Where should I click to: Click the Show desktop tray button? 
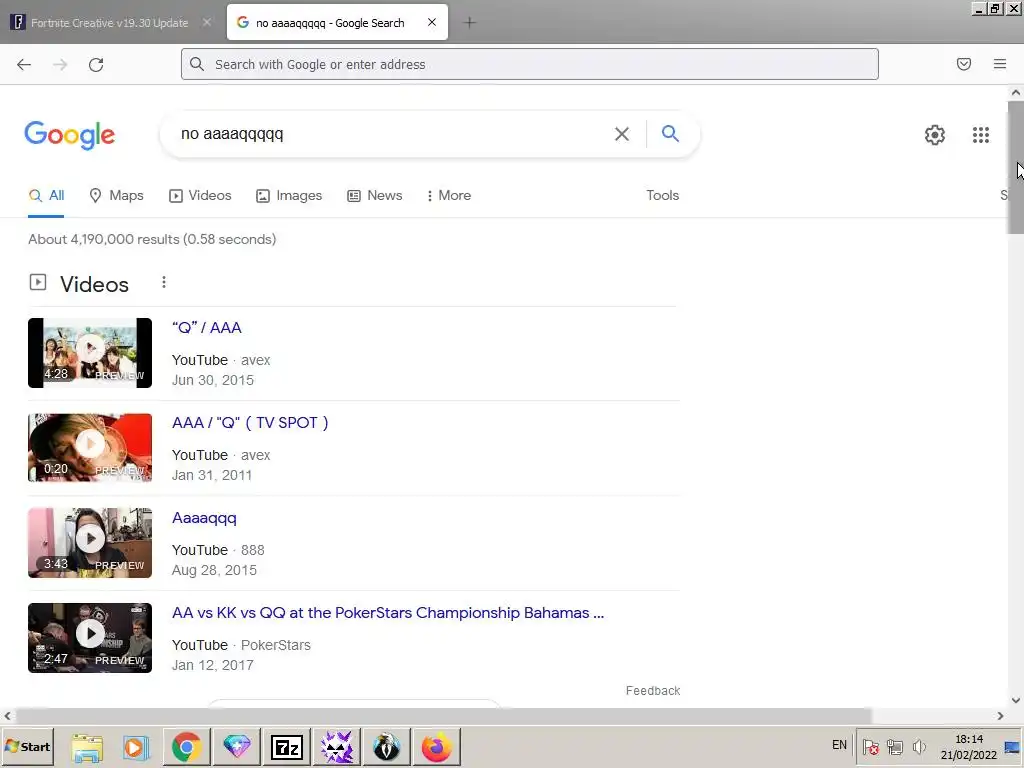(1012, 747)
